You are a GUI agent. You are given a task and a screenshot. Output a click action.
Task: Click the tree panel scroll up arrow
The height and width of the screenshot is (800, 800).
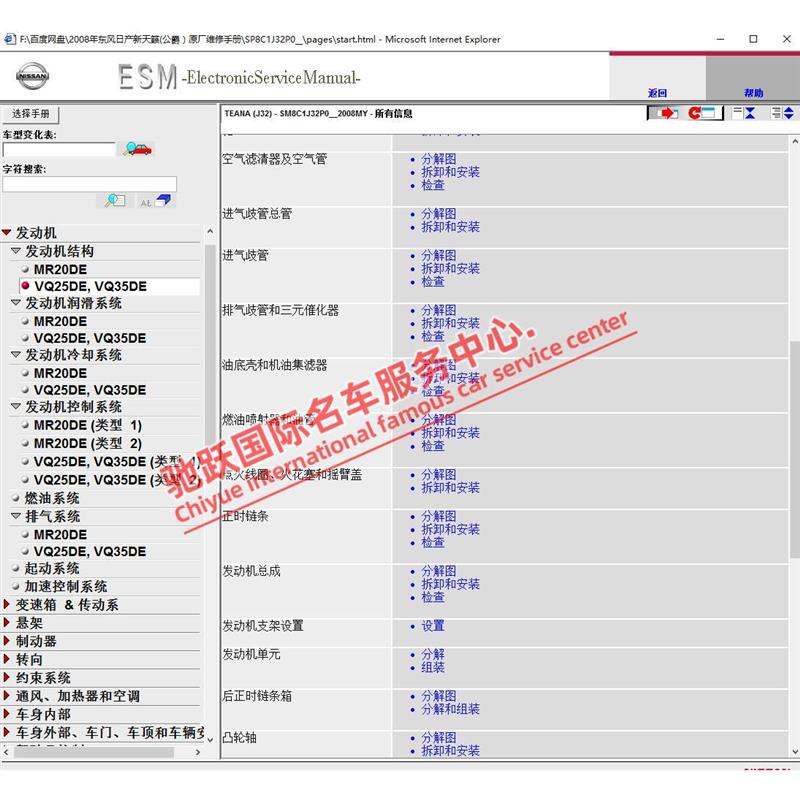[210, 232]
